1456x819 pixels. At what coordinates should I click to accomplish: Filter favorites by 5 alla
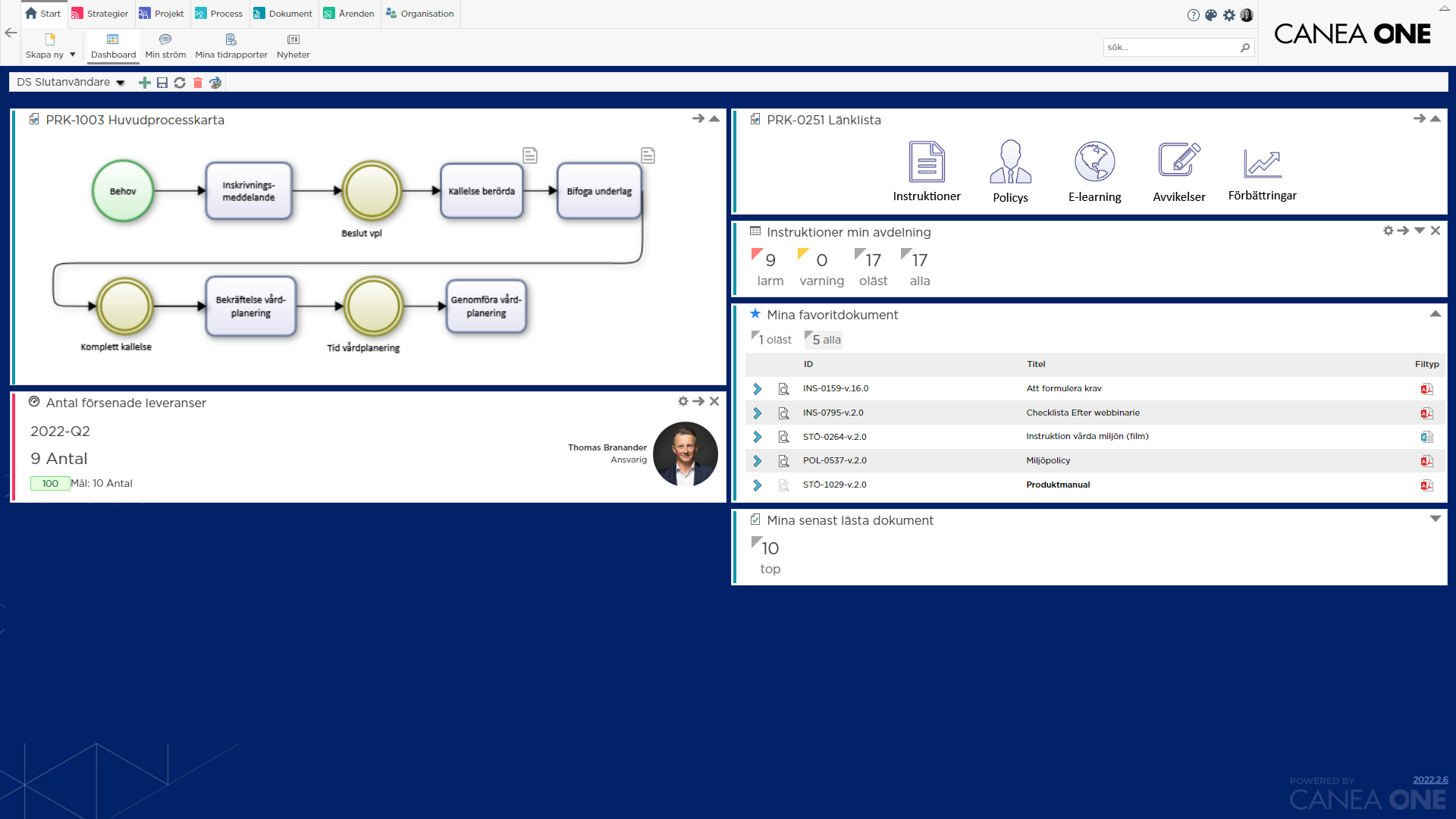[824, 340]
